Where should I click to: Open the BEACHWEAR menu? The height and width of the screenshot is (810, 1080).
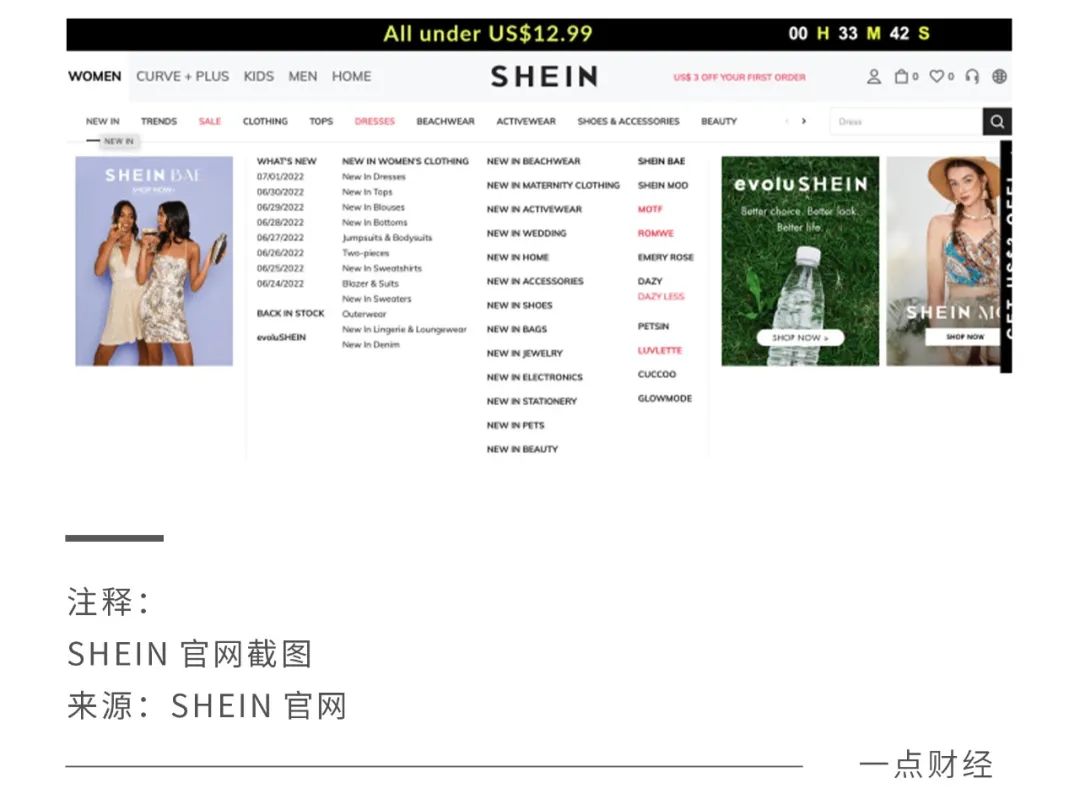[446, 121]
